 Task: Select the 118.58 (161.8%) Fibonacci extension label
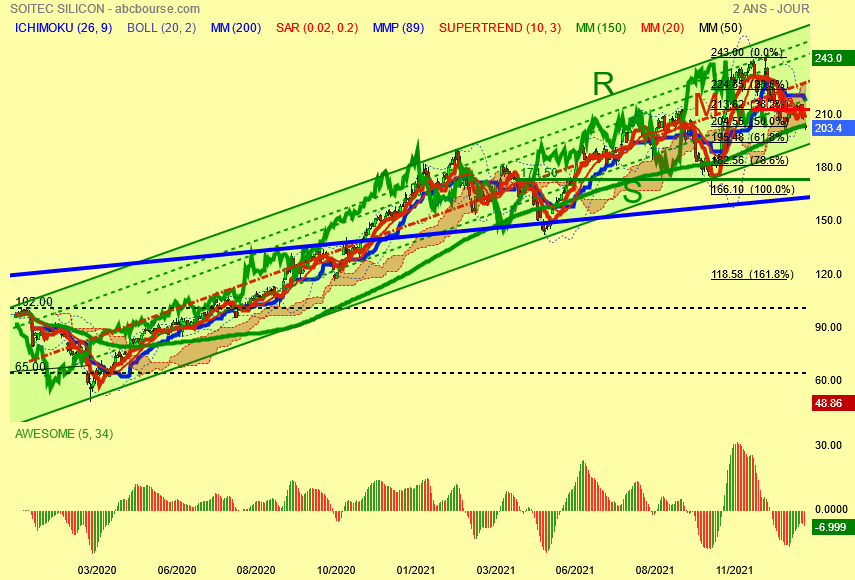(752, 274)
